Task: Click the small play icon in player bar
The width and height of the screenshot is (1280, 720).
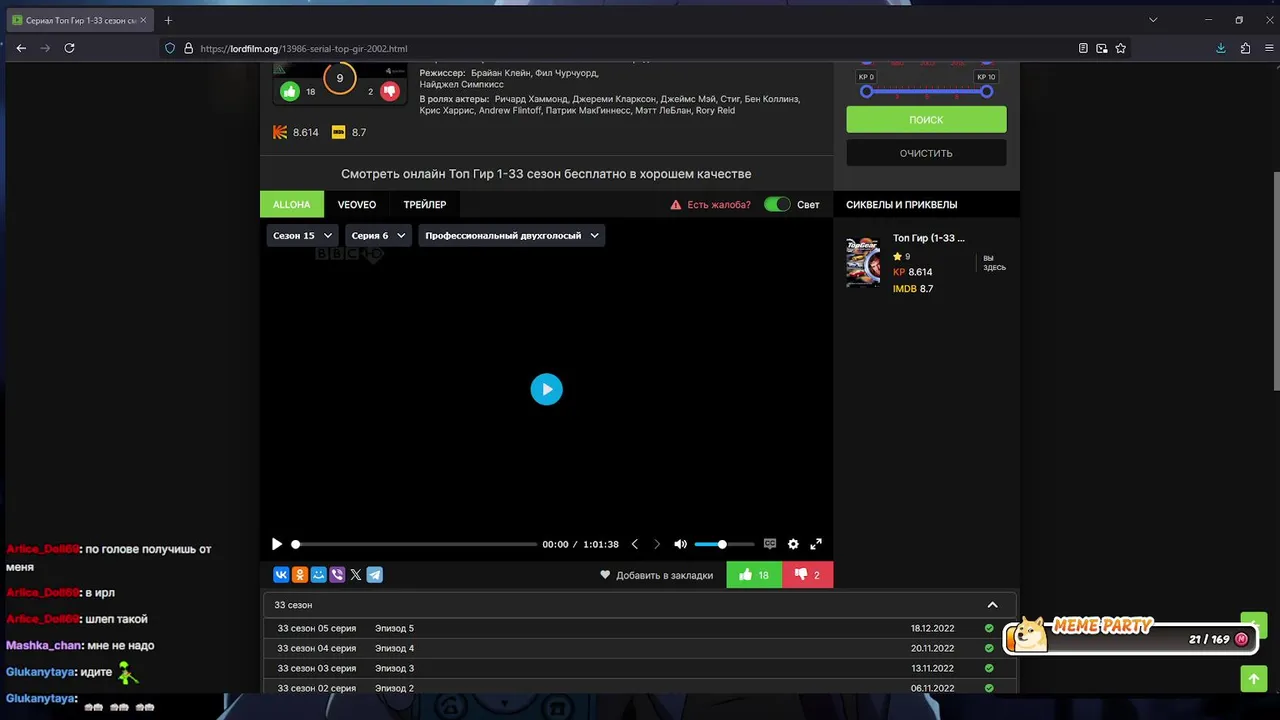Action: click(277, 544)
